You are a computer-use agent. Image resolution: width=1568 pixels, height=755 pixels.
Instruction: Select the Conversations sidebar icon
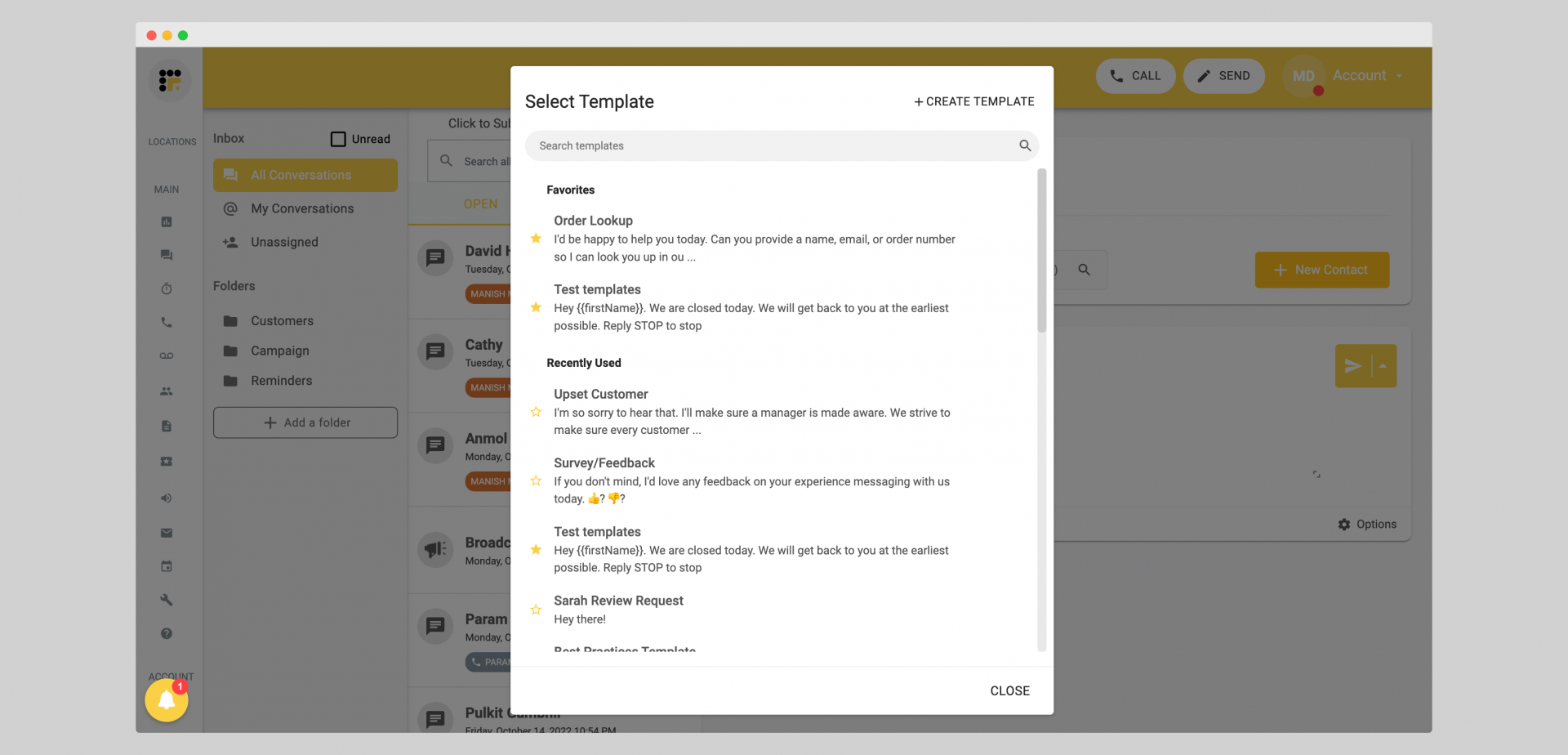point(167,255)
